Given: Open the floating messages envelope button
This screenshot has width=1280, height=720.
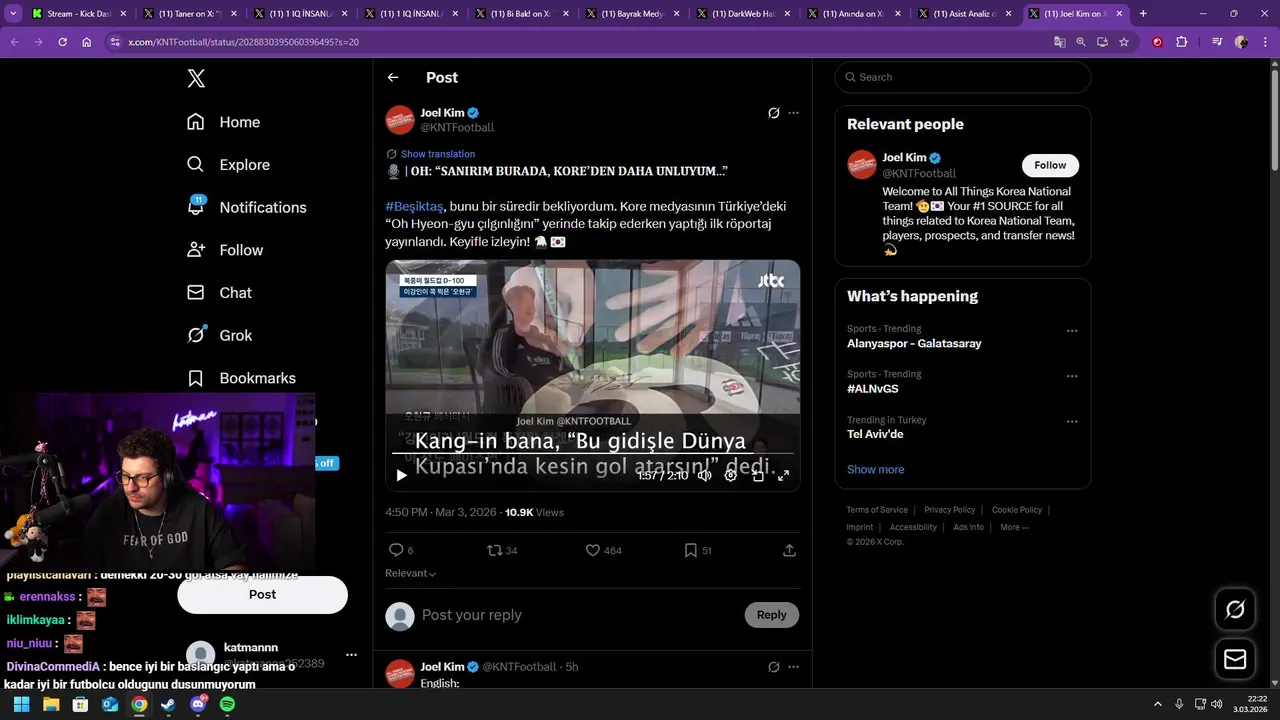Looking at the screenshot, I should click(x=1235, y=659).
